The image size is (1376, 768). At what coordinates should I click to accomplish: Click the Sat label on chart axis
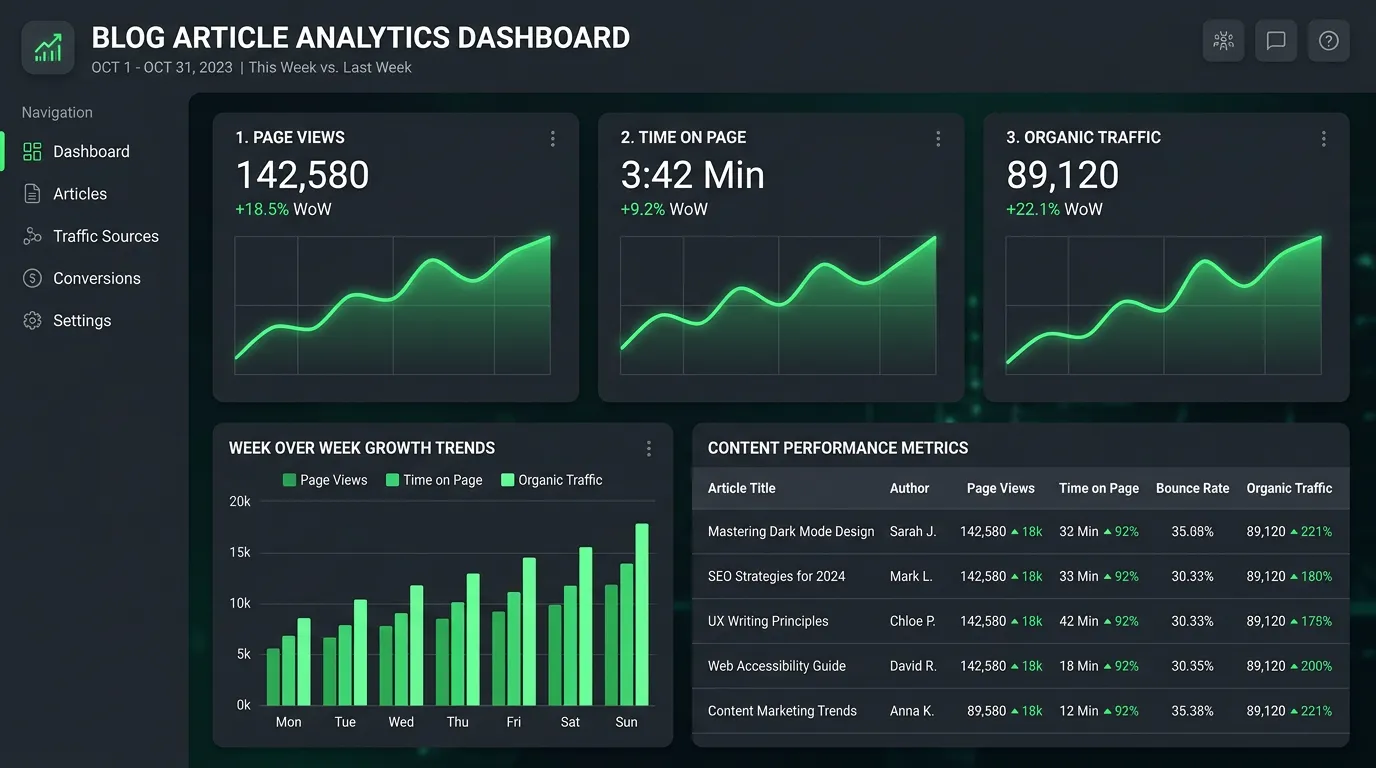[570, 722]
